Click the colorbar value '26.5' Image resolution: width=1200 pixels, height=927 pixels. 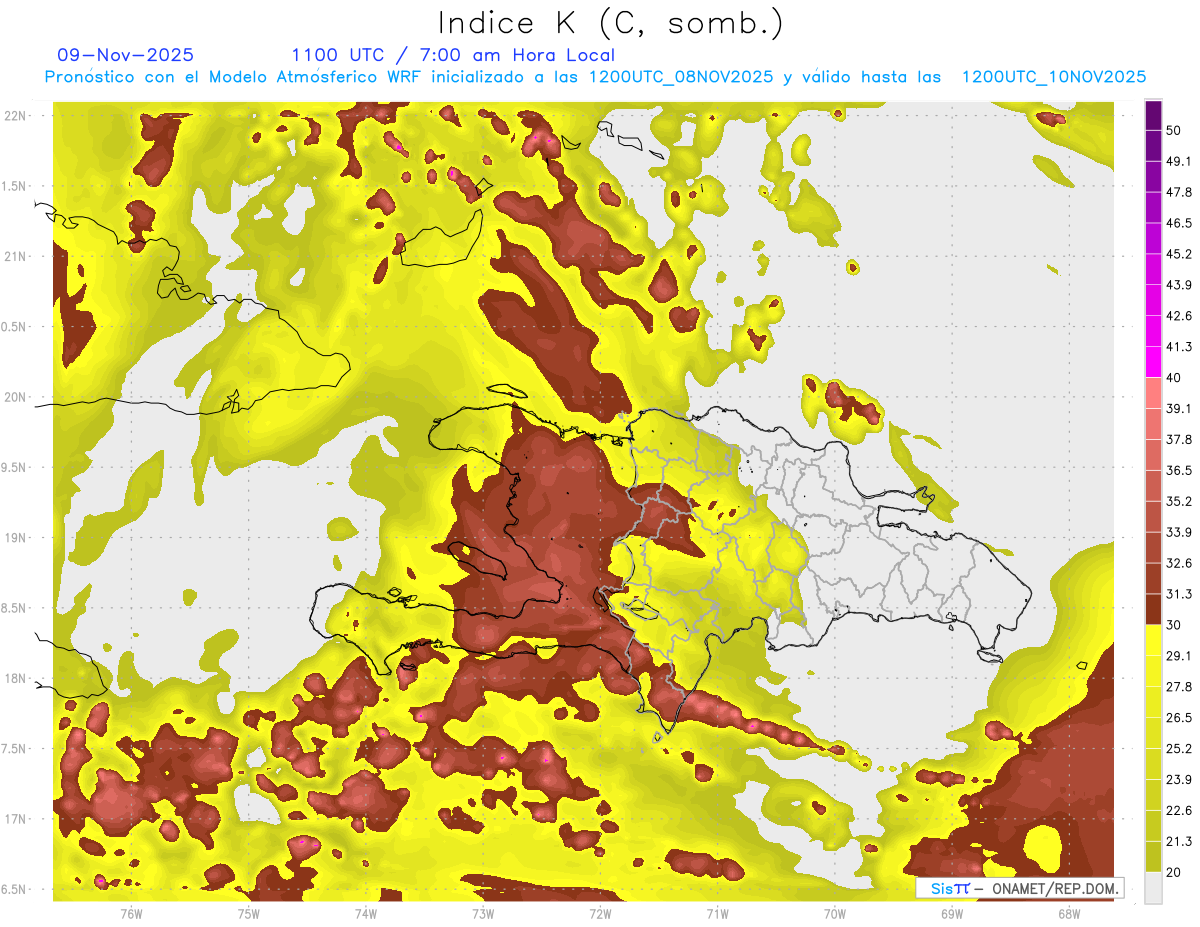click(1179, 718)
